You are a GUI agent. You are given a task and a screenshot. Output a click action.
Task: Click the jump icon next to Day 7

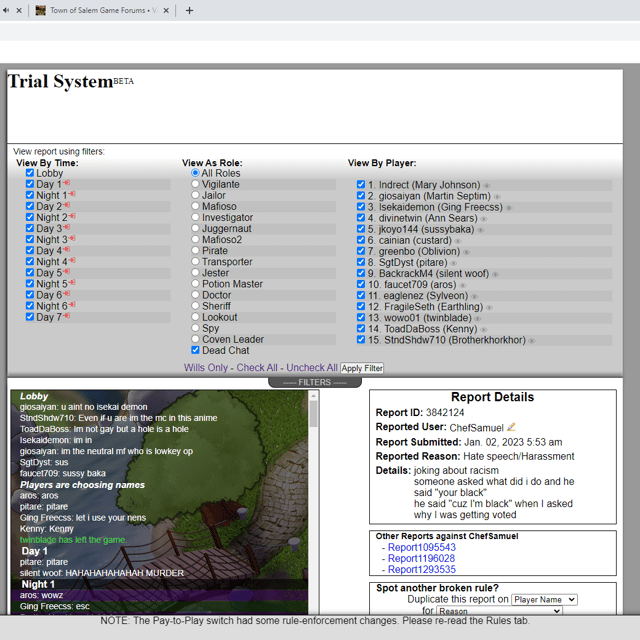coord(67,317)
